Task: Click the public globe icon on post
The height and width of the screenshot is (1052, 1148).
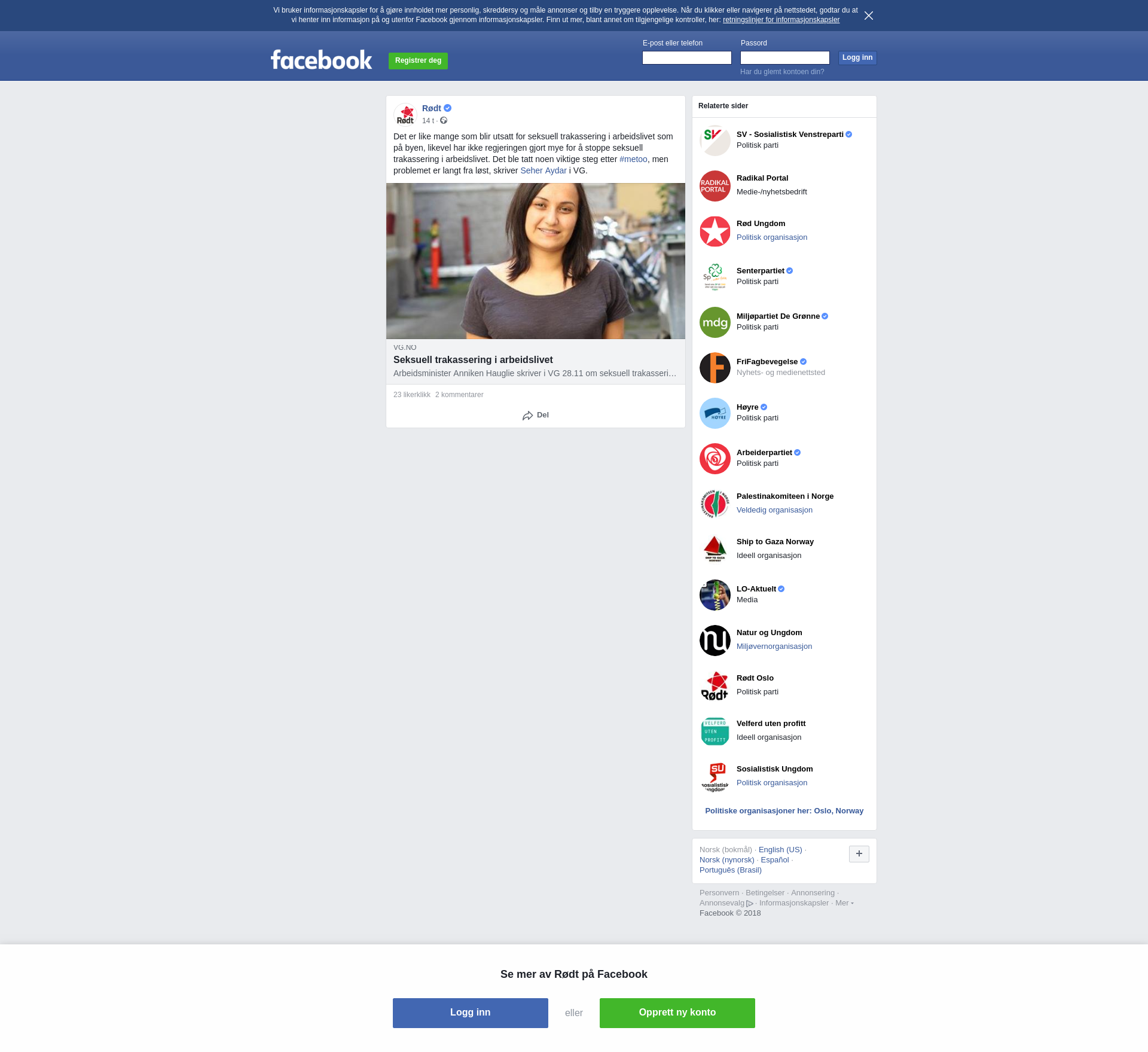Action: [x=444, y=121]
